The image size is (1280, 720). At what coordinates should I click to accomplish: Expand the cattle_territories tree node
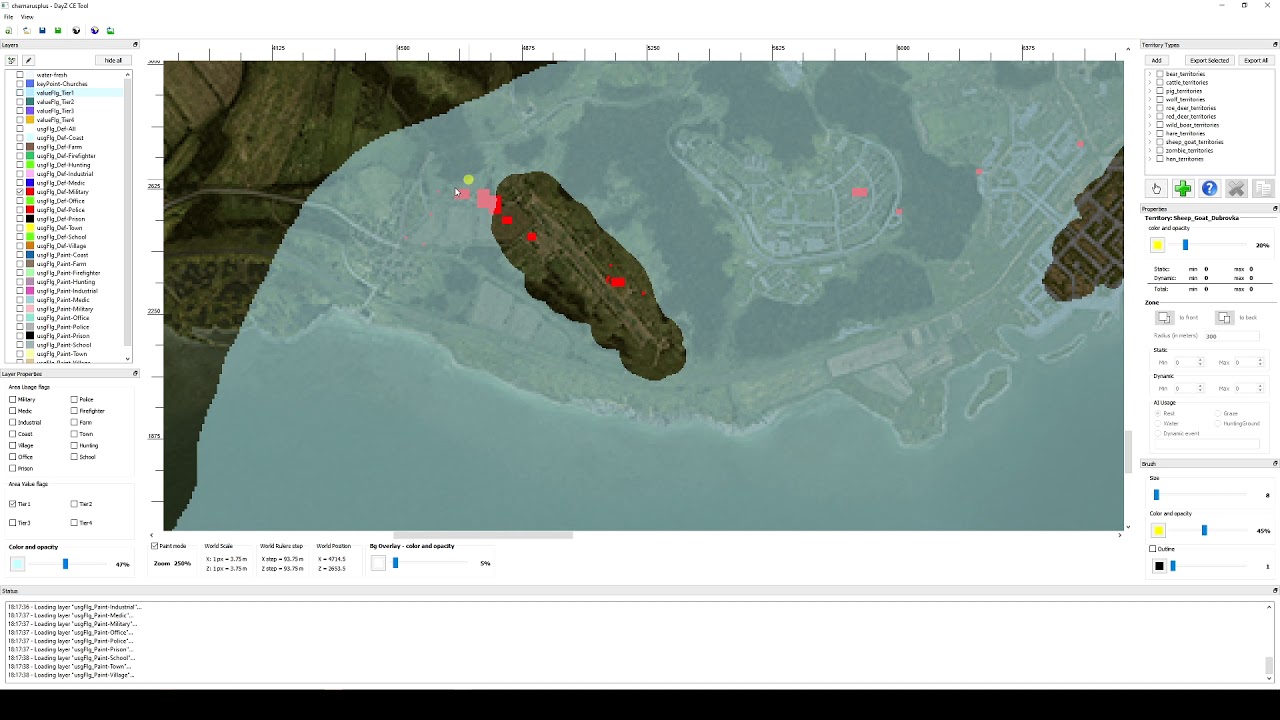pos(1150,82)
